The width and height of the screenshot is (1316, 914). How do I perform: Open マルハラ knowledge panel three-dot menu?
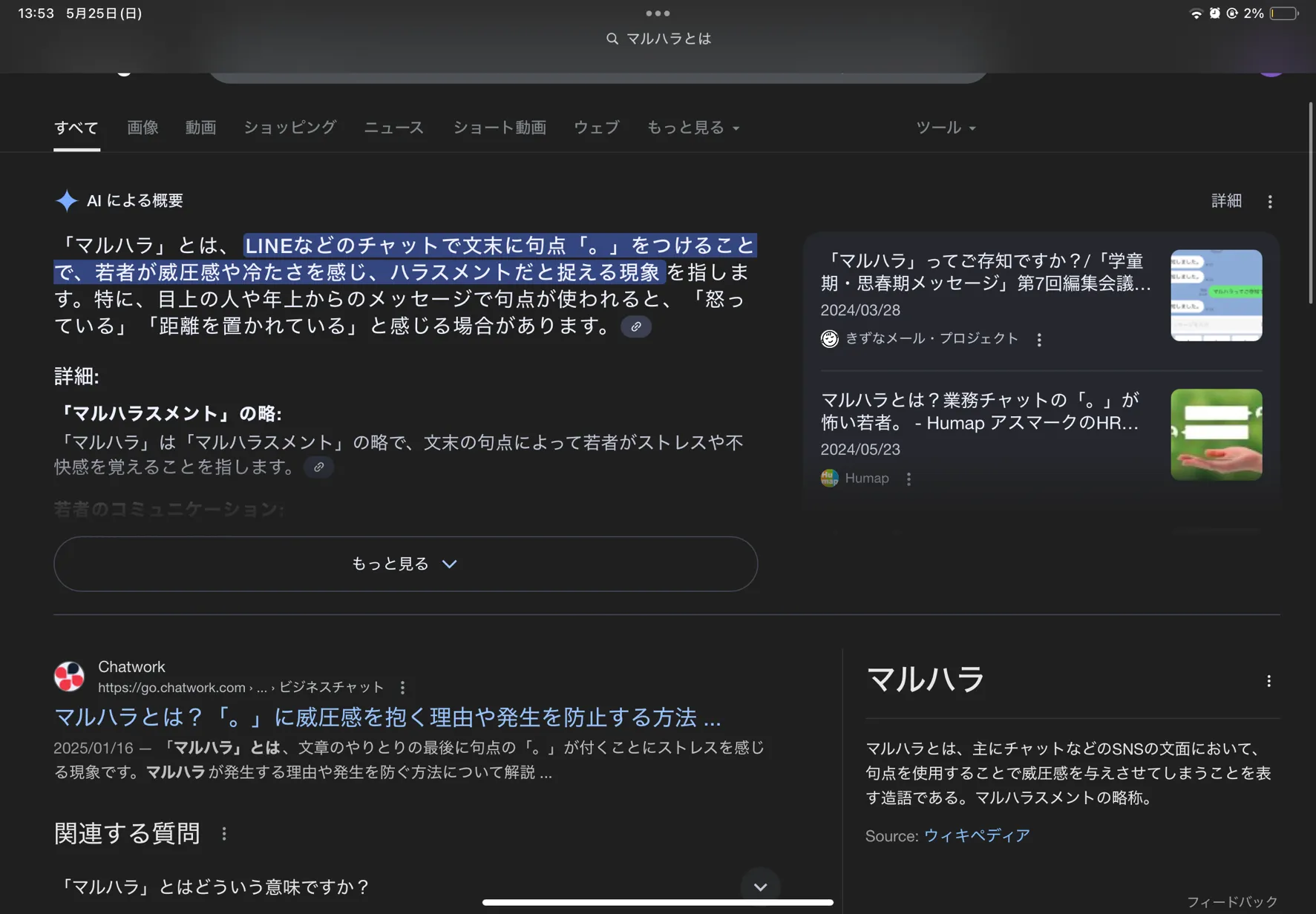point(1268,681)
